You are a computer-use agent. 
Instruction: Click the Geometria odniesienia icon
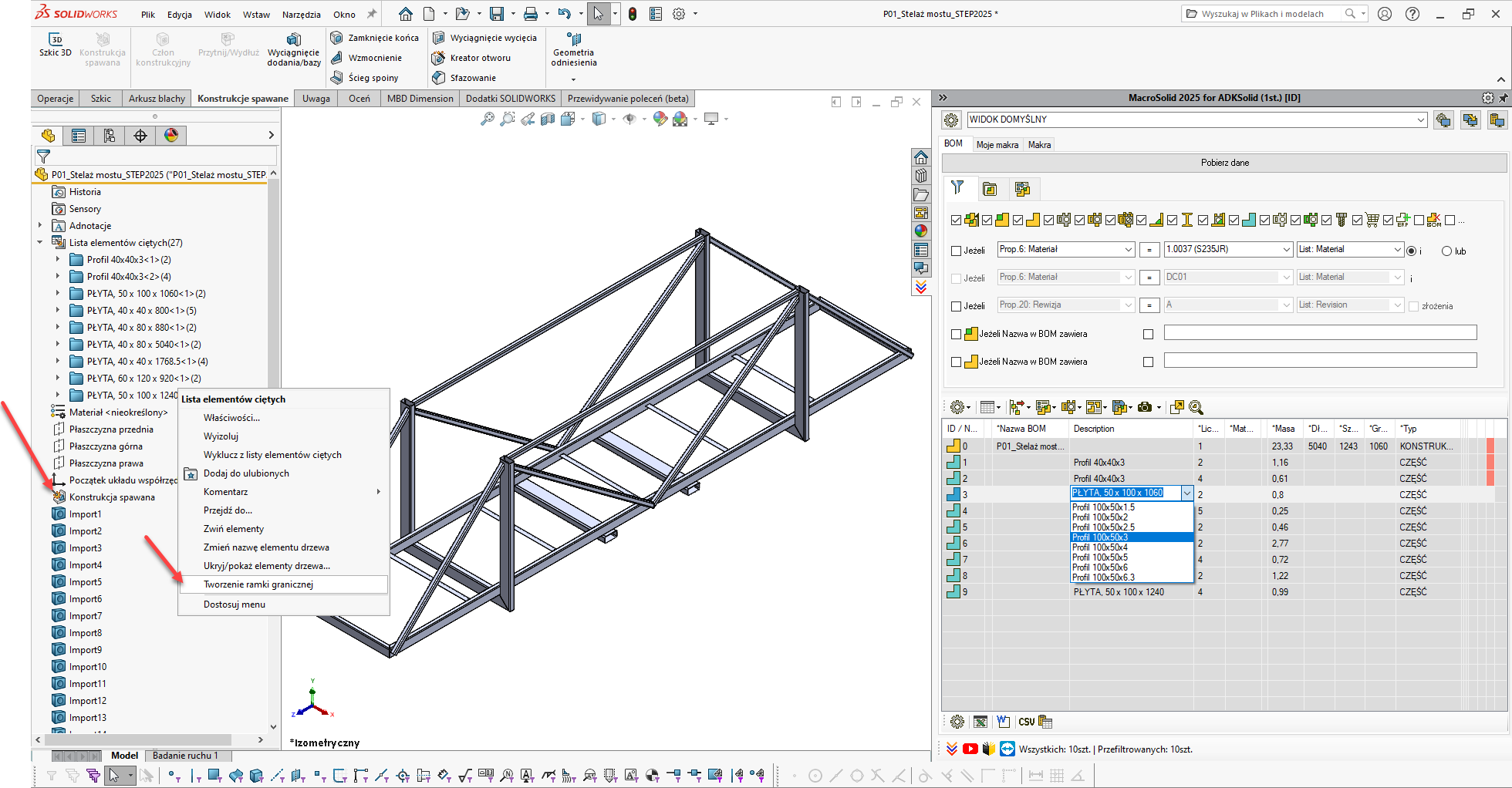point(573,39)
